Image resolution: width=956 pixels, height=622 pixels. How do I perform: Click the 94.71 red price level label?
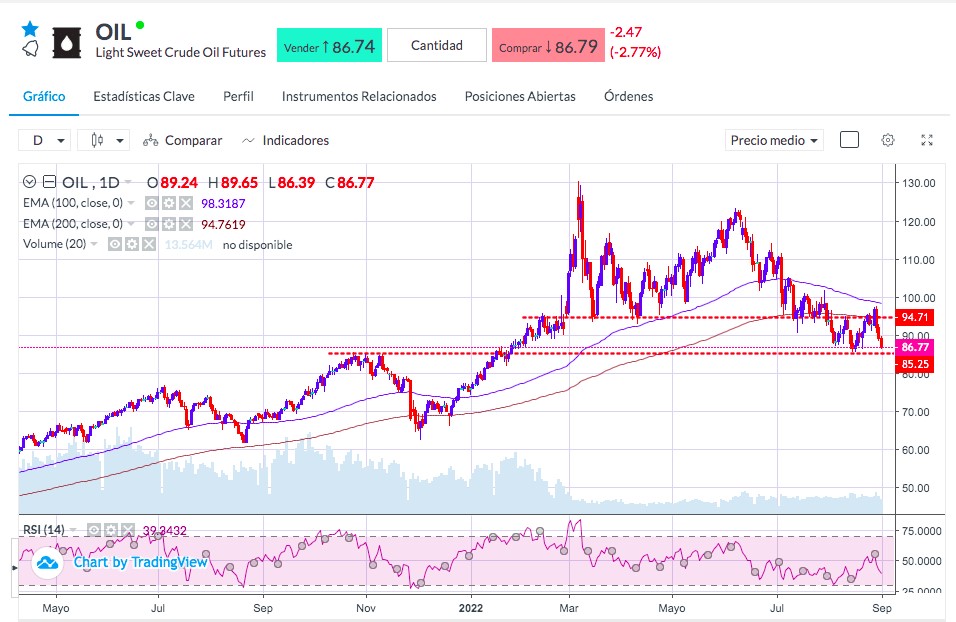pos(914,317)
